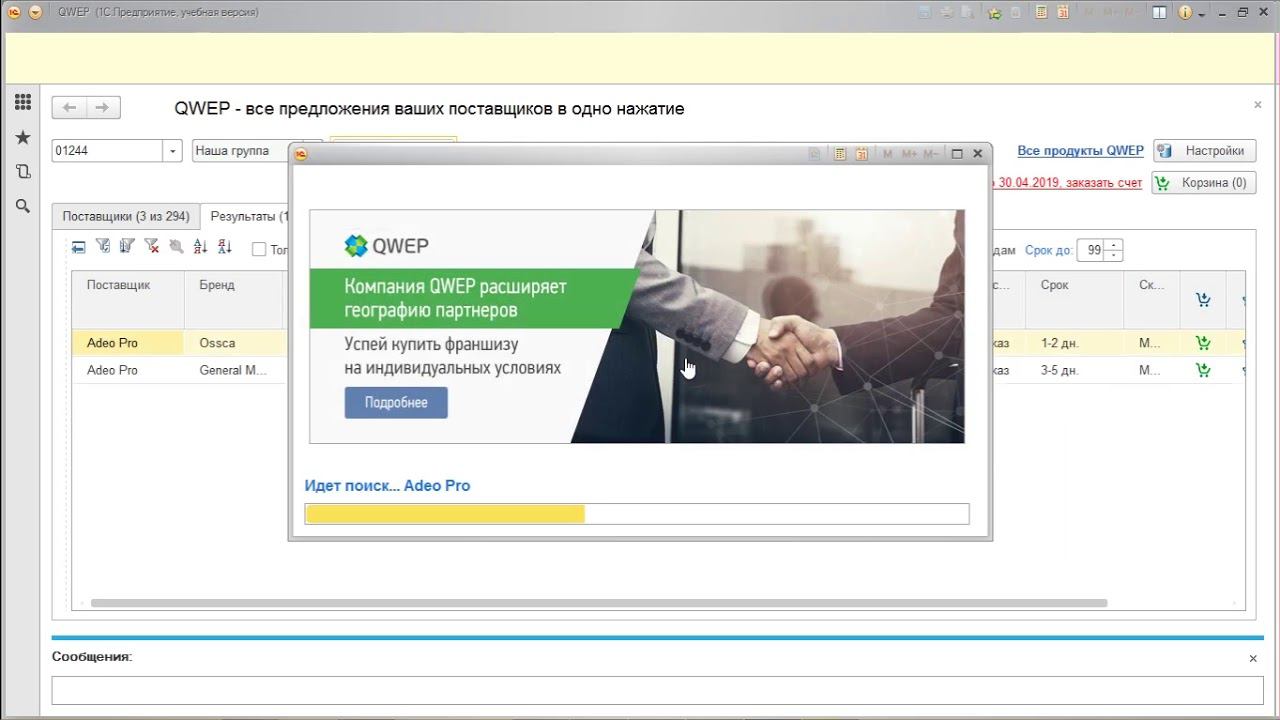Viewport: 1280px width, 720px height.
Task: Select the Adeo Pro cell in General M row
Action: 128,370
